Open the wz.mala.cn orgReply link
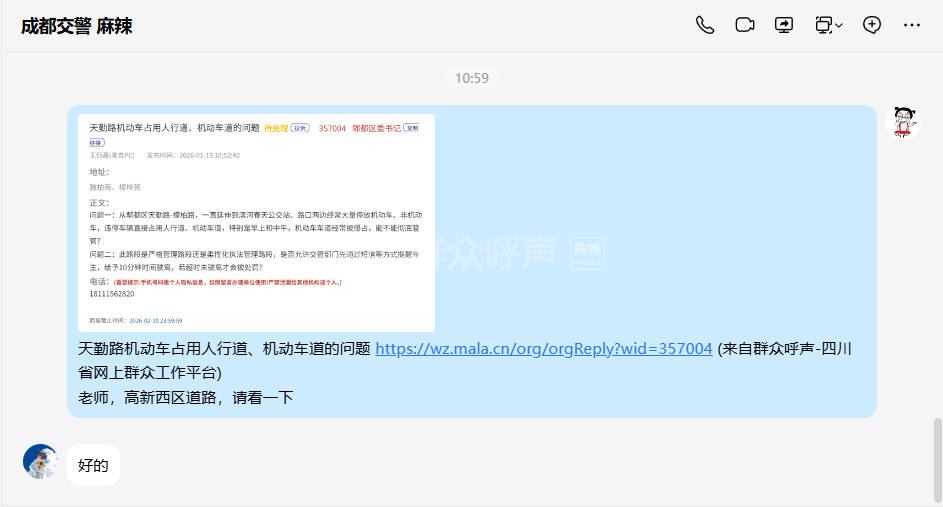This screenshot has width=943, height=507. coord(543,349)
